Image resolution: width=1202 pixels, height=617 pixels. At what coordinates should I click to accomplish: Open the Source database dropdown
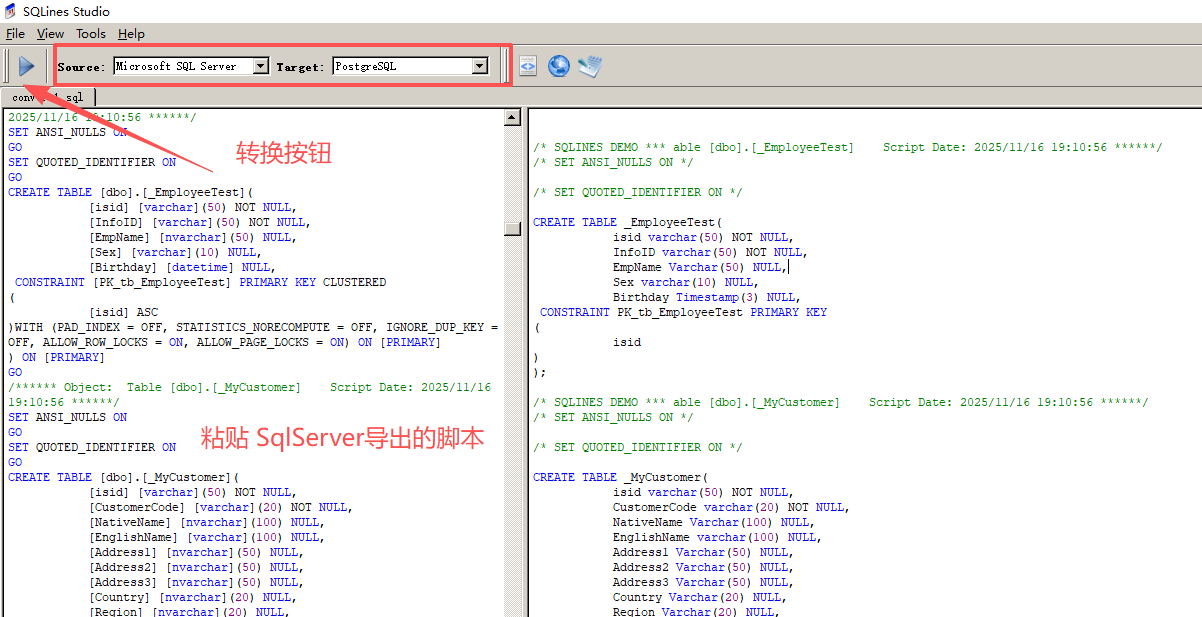pos(190,65)
